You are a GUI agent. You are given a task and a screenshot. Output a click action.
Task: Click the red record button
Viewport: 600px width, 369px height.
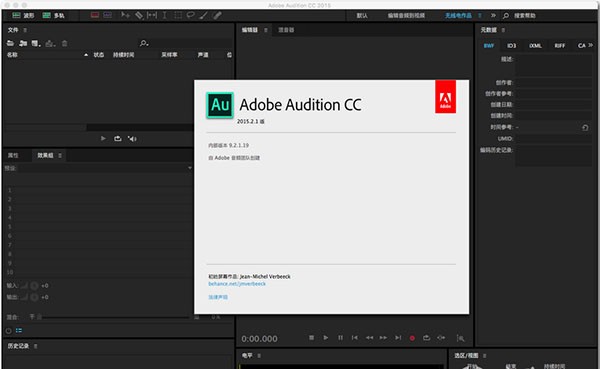(412, 338)
